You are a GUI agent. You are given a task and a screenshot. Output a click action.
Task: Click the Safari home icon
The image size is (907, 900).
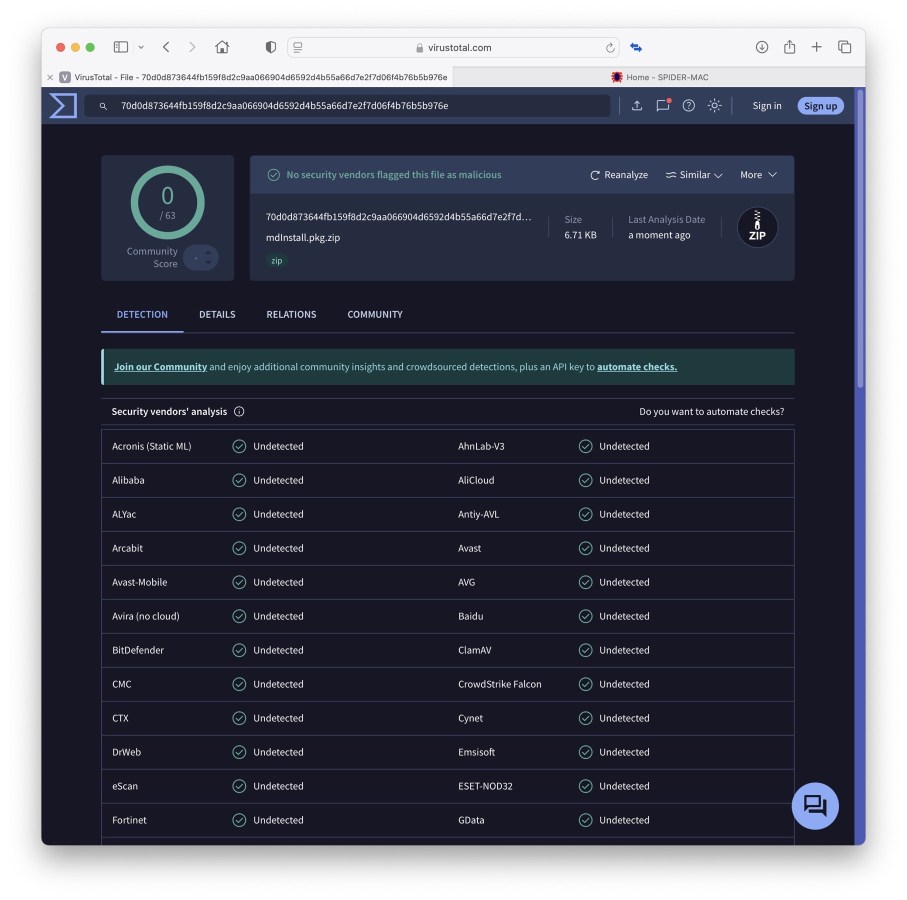click(222, 47)
